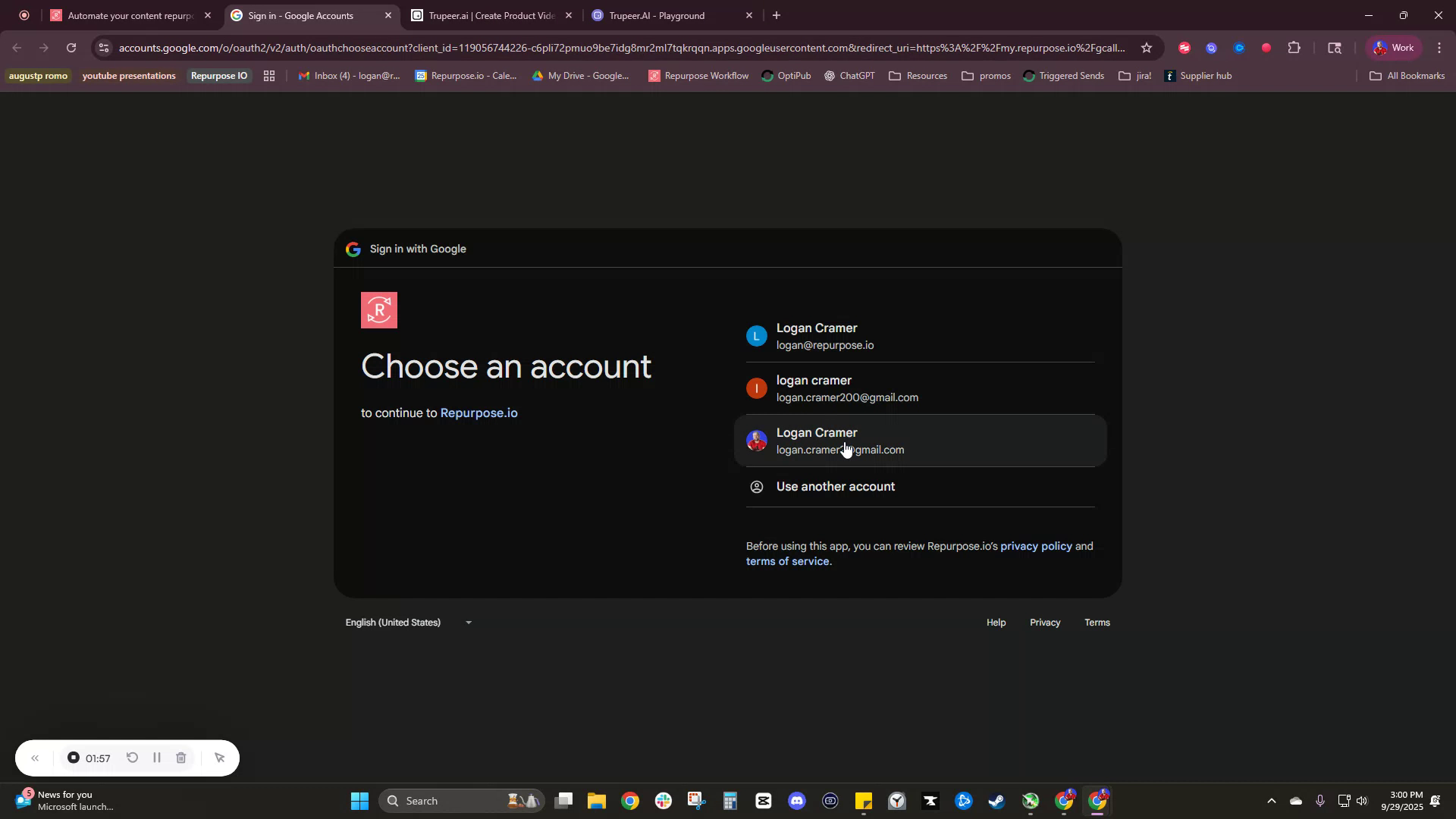Image resolution: width=1456 pixels, height=819 pixels.
Task: Toggle site information via the tune icon
Action: 103,47
